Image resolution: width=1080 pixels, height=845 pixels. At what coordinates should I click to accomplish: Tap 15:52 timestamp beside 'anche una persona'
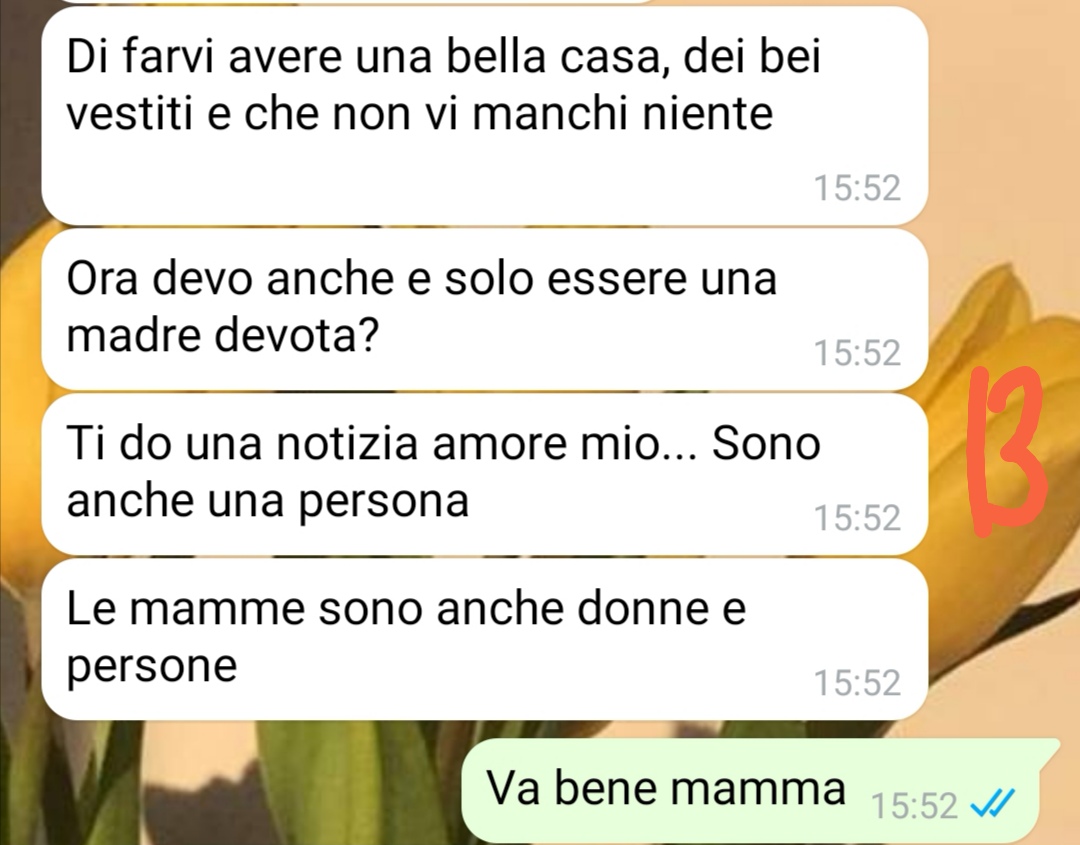857,517
